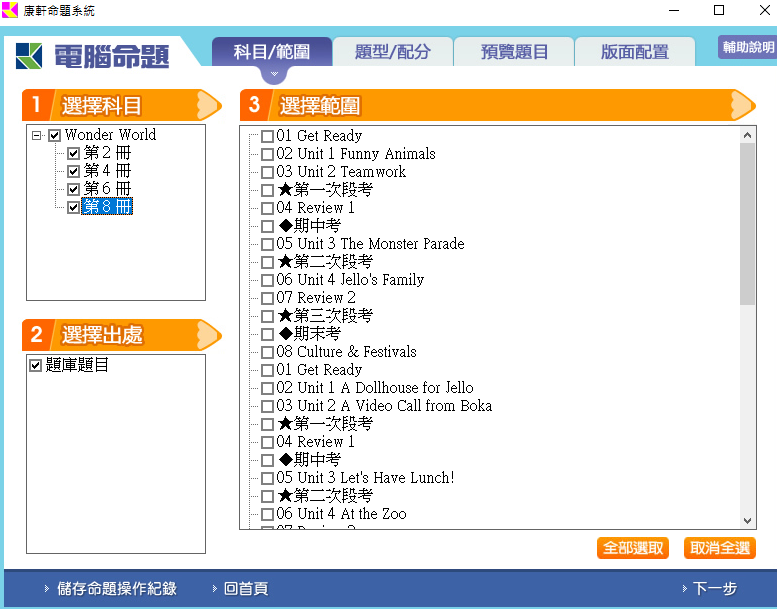The image size is (777, 609).
Task: Check 05 Unit 3 The Monster Parade
Action: point(267,244)
